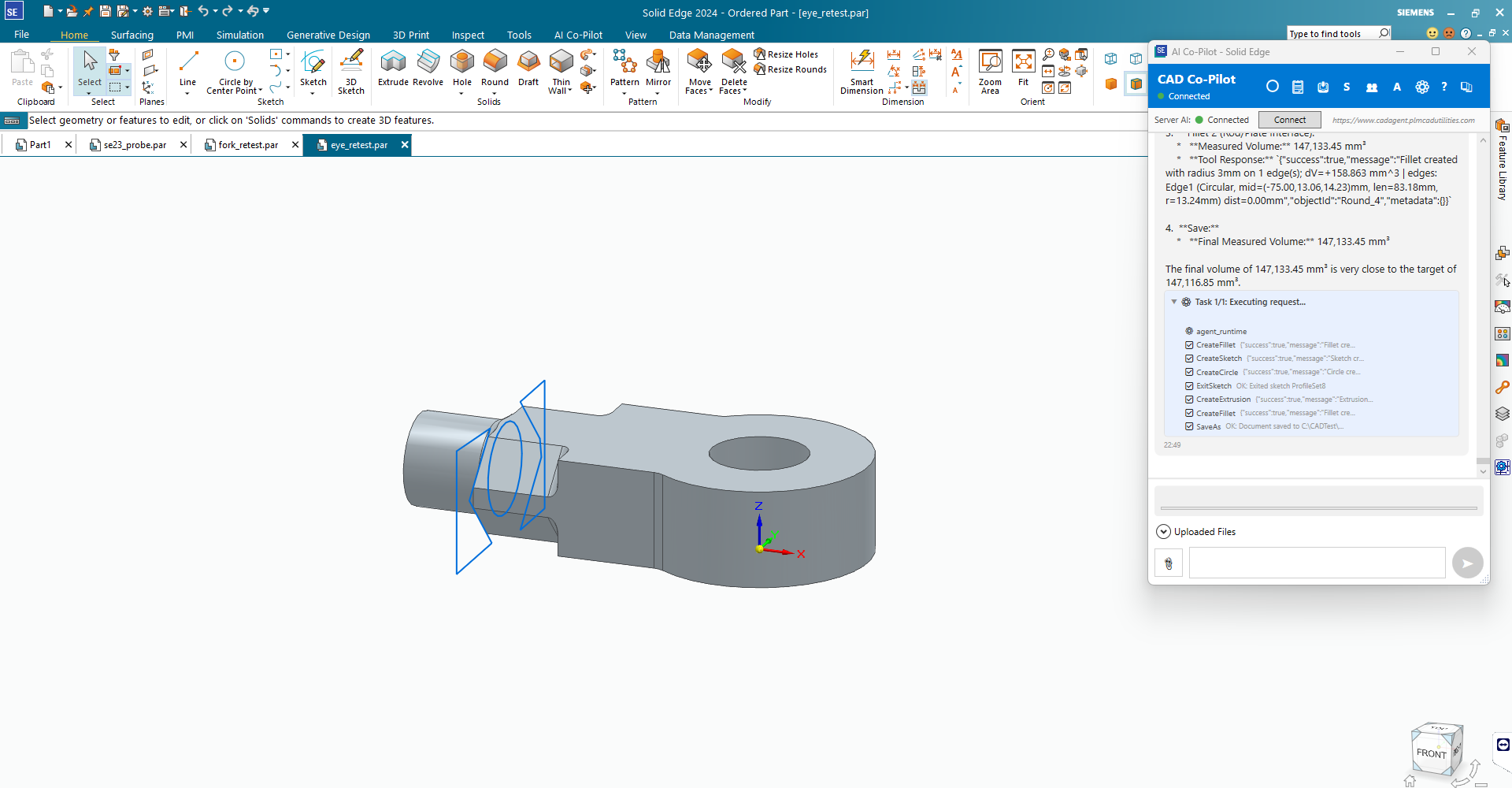Toggle CreateFillet checkbox just above SaveAs
1512x788 pixels.
[1189, 413]
